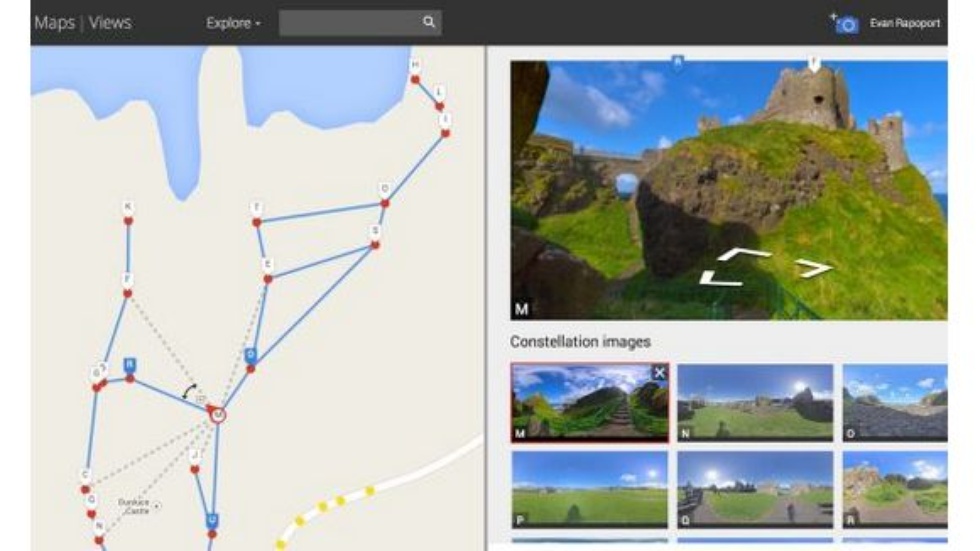Screen dimensions: 980x551
Task: Click the add-photo camera icon
Action: point(845,23)
